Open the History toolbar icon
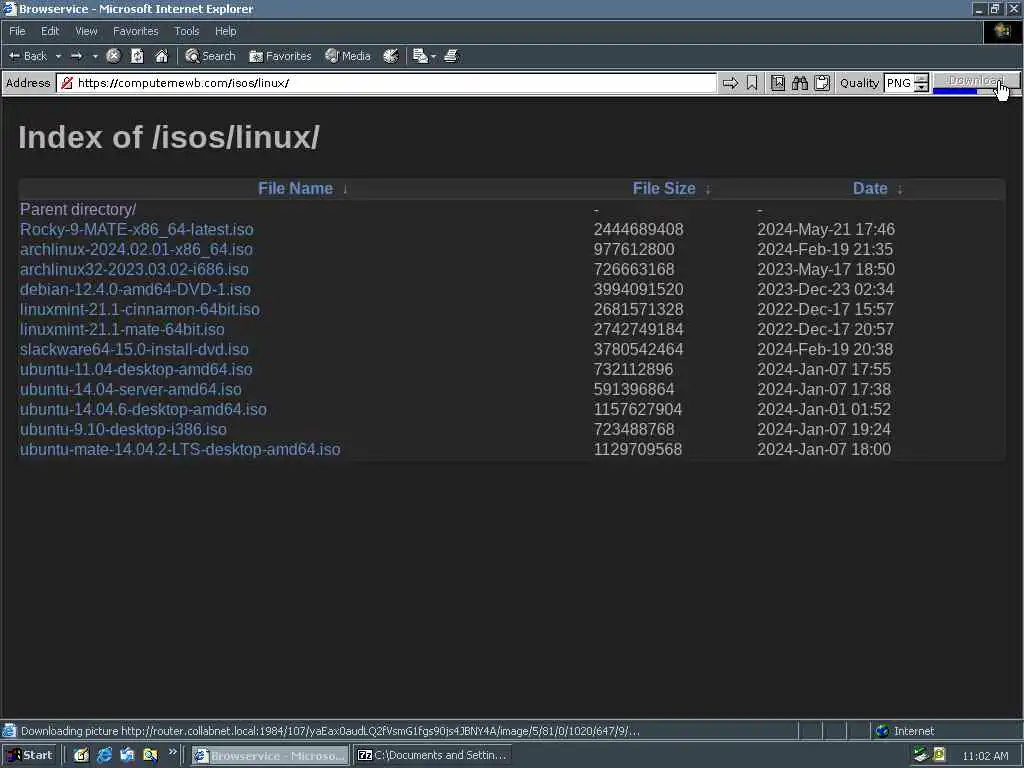The width and height of the screenshot is (1024, 768). click(391, 56)
